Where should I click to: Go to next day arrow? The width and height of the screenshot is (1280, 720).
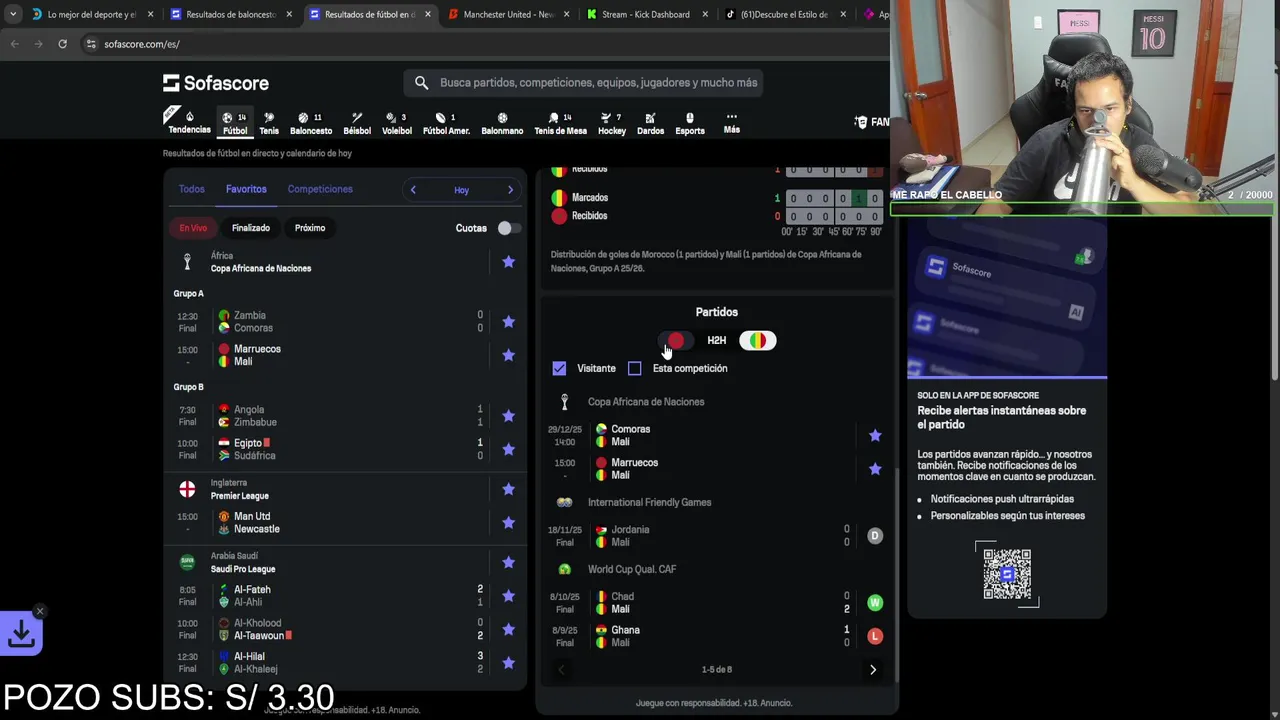click(x=510, y=190)
